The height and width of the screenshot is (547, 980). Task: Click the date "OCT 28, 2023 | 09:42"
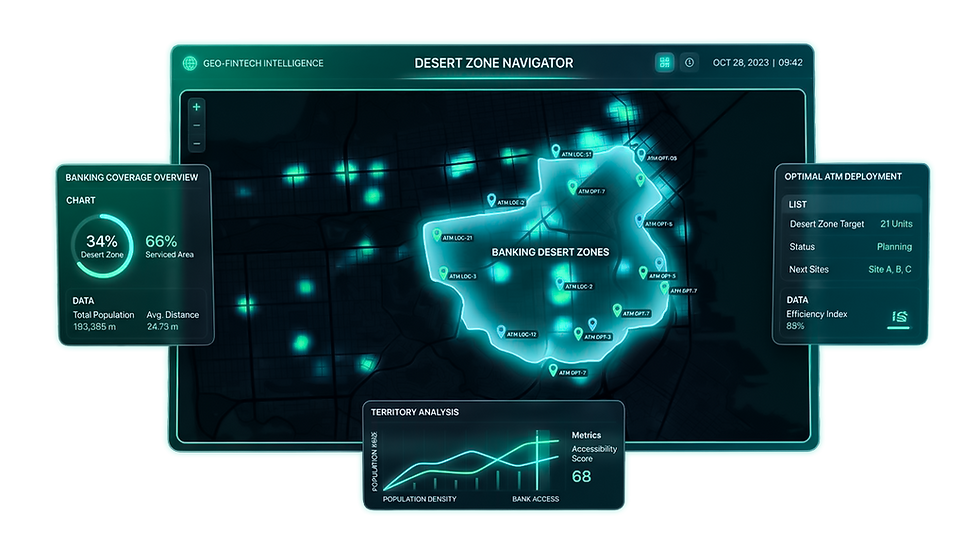pos(758,63)
